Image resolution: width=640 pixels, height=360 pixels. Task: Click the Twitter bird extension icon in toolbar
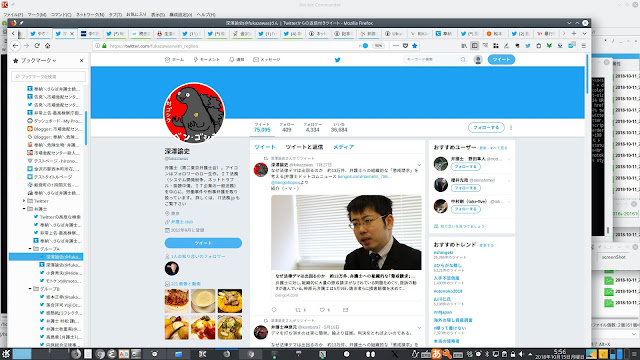528,46
